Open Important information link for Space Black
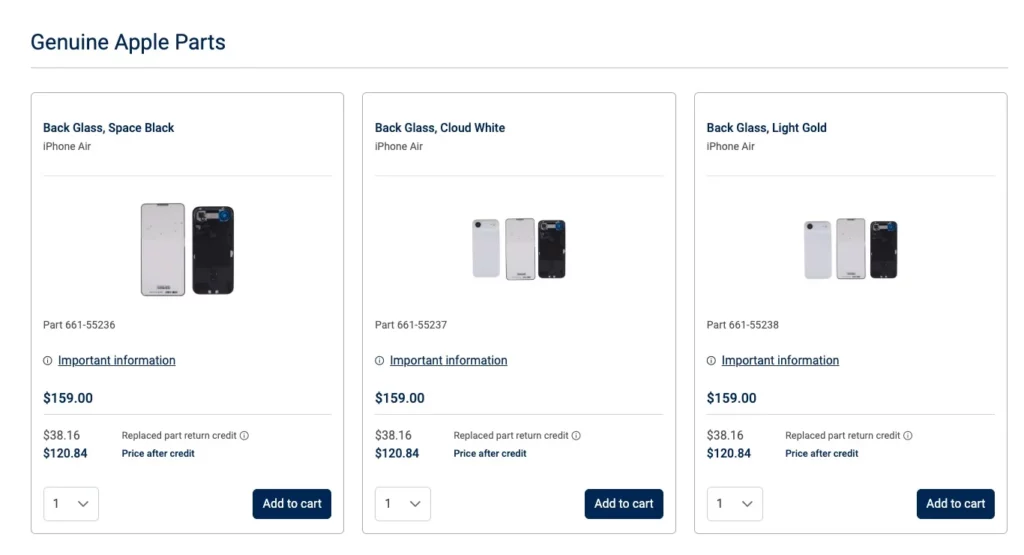This screenshot has height=555, width=1024. [116, 361]
